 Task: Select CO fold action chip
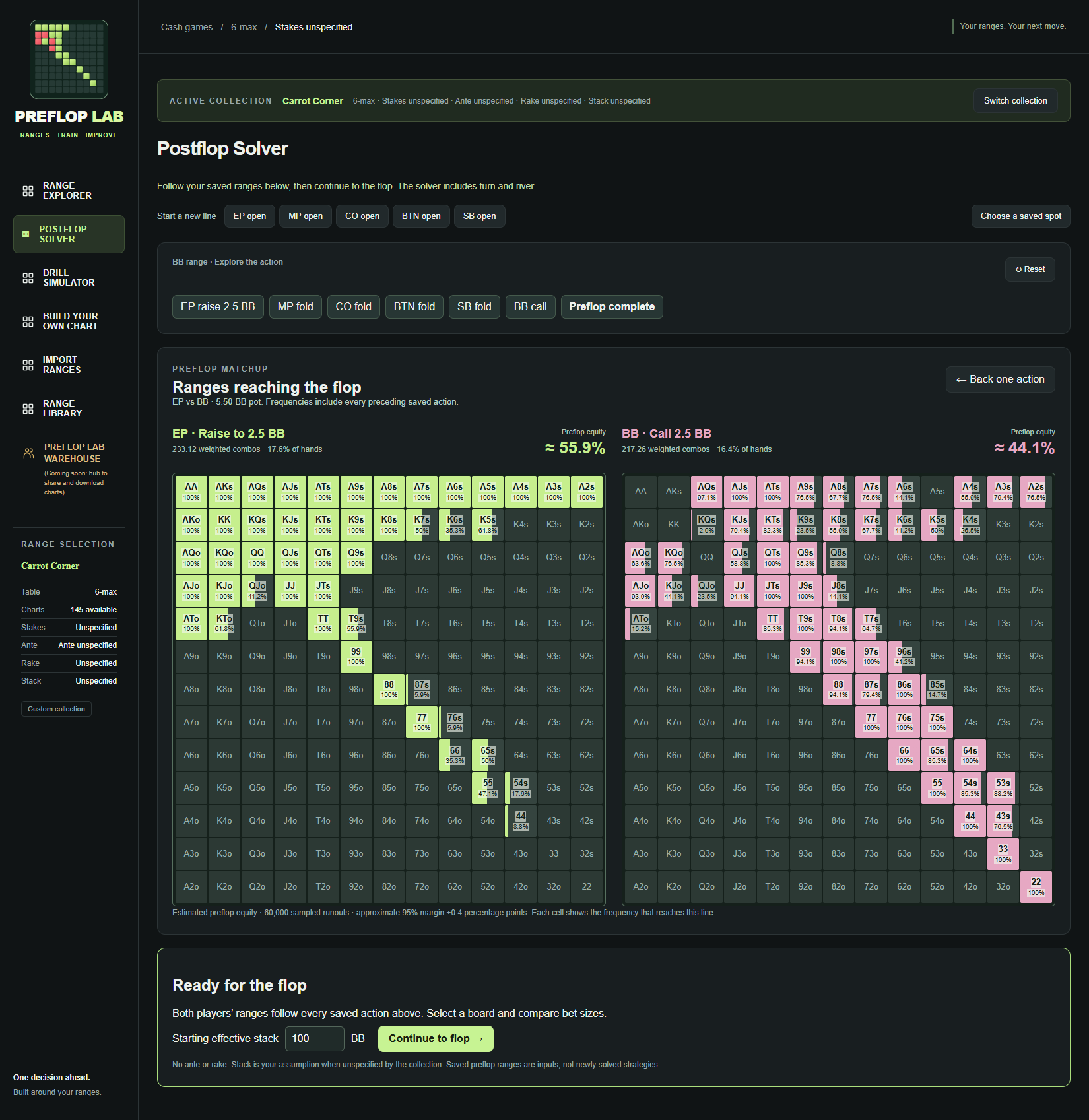pyautogui.click(x=353, y=307)
